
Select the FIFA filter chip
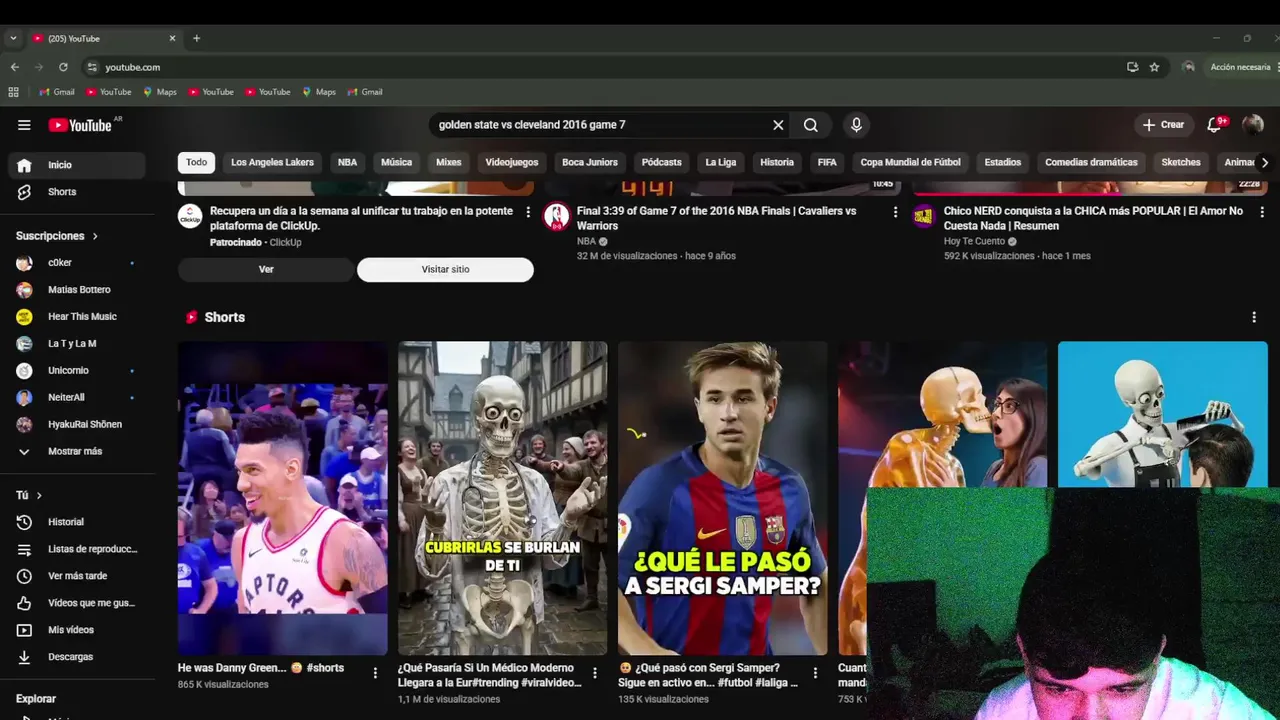click(x=827, y=162)
